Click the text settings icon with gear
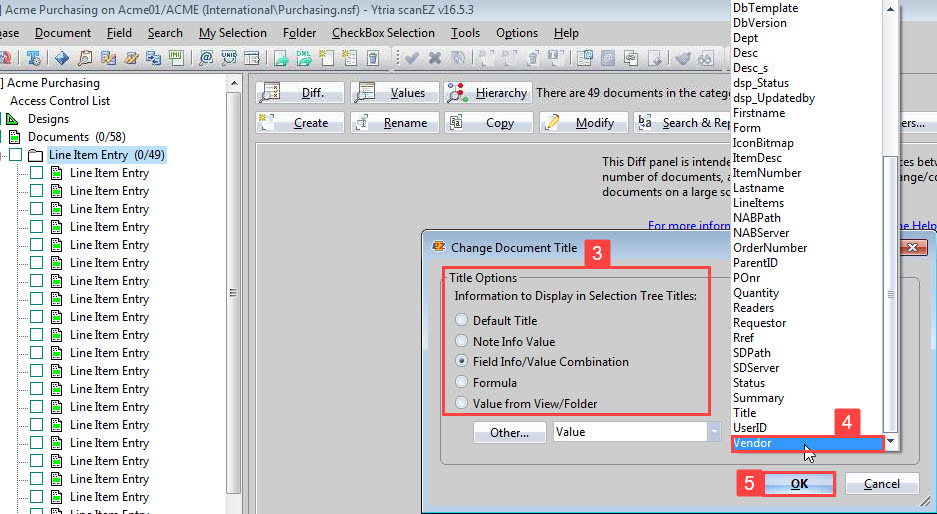This screenshot has width=937, height=514. coord(34,57)
